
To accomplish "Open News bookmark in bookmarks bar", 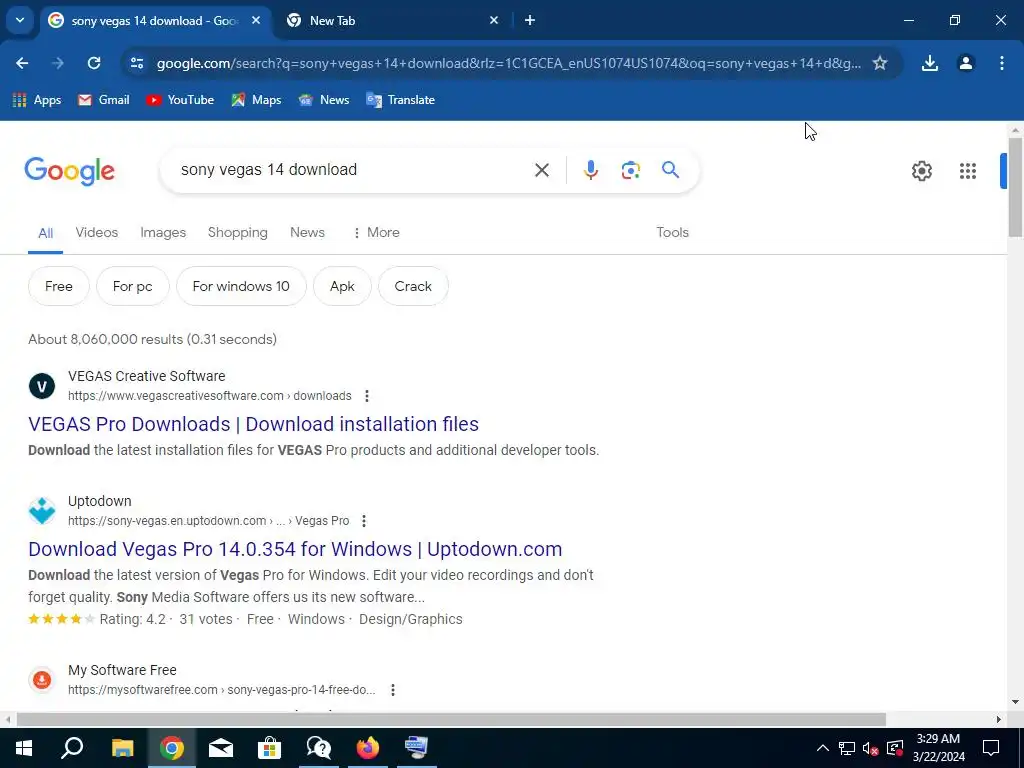I will click(x=323, y=100).
